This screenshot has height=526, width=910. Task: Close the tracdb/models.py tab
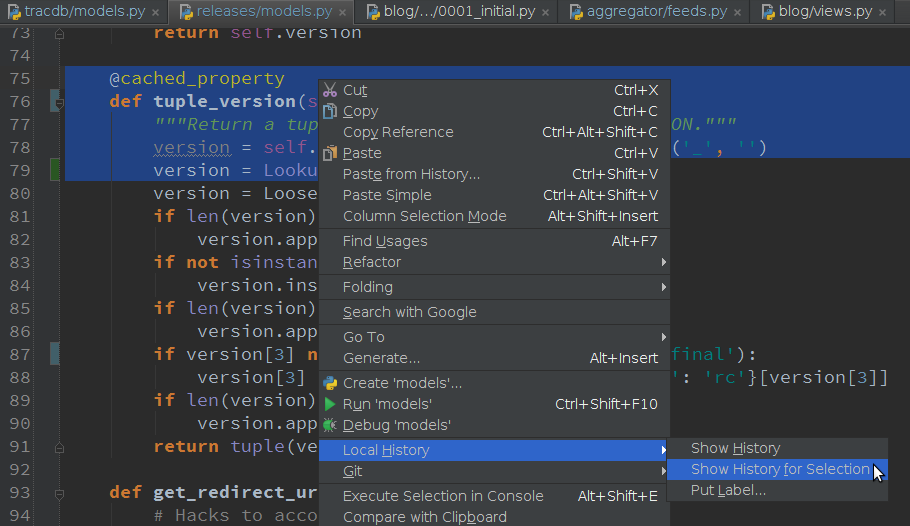[155, 12]
